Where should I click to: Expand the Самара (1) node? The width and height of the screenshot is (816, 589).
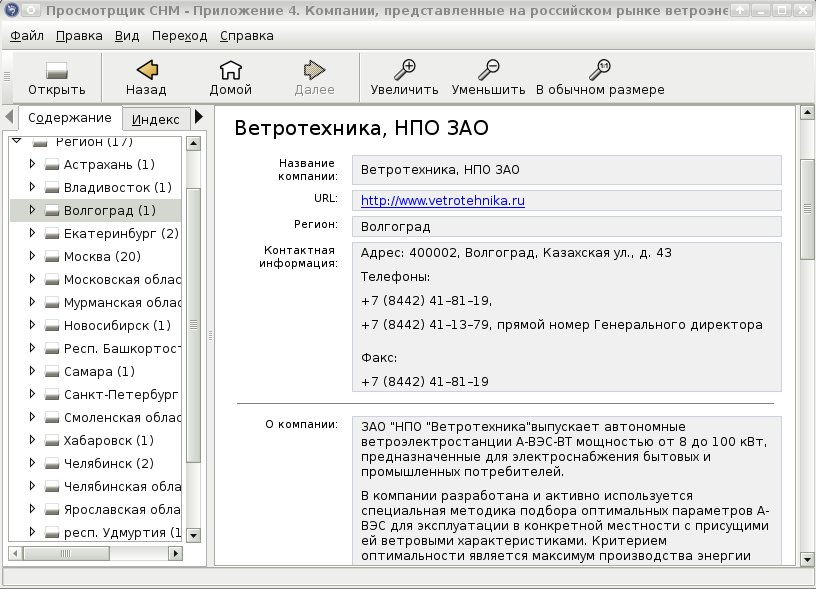[32, 370]
